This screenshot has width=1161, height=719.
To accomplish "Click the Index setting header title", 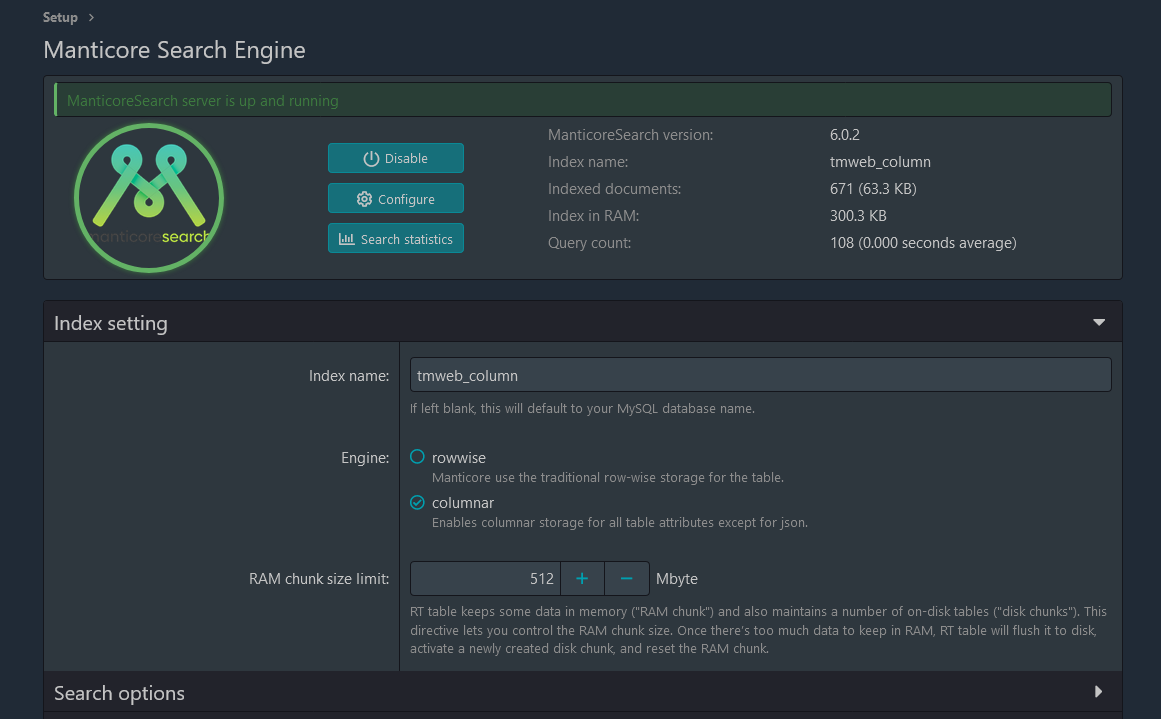I will tap(110, 324).
